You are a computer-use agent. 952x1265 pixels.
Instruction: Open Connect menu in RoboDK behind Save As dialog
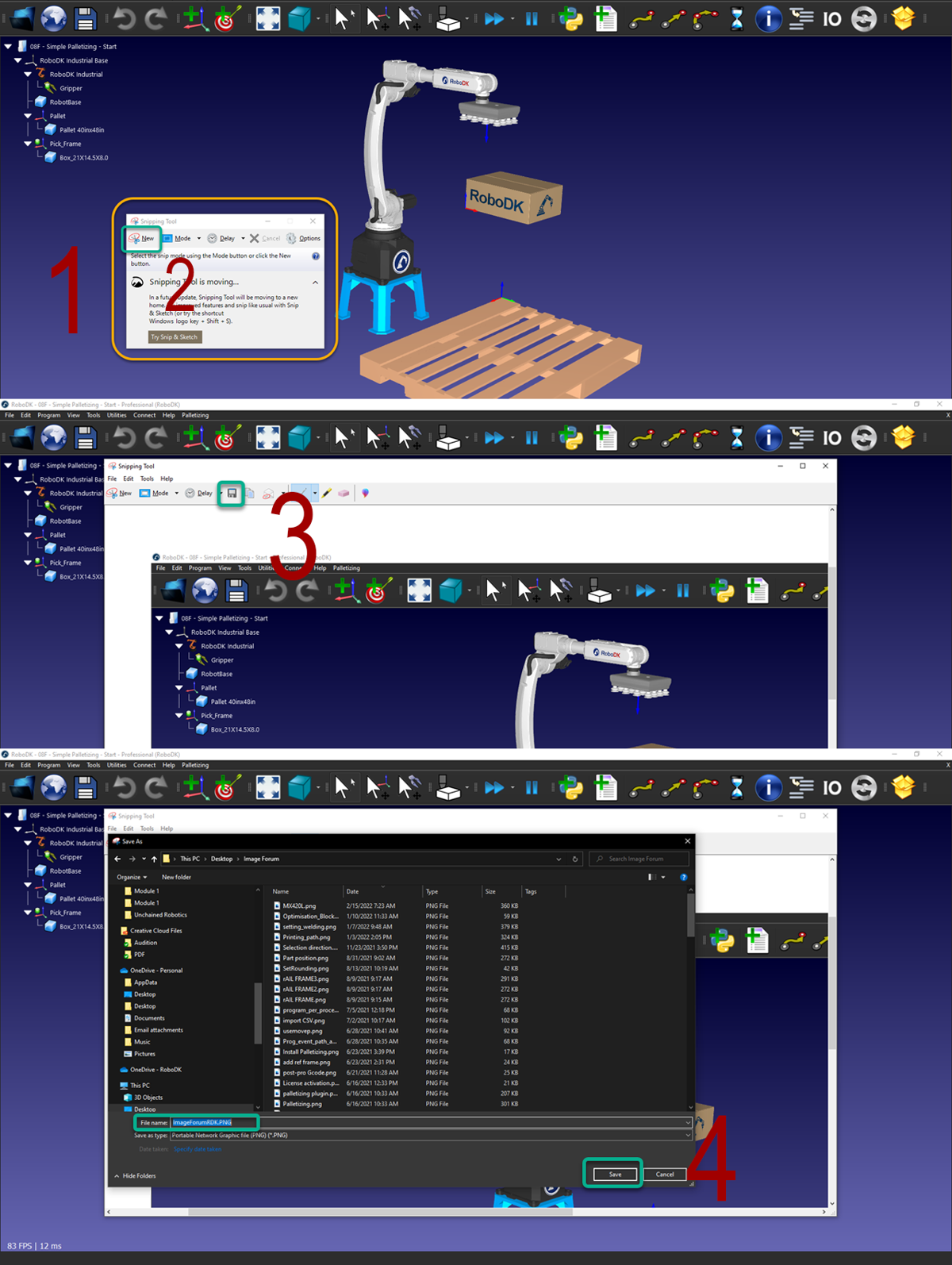[x=144, y=765]
